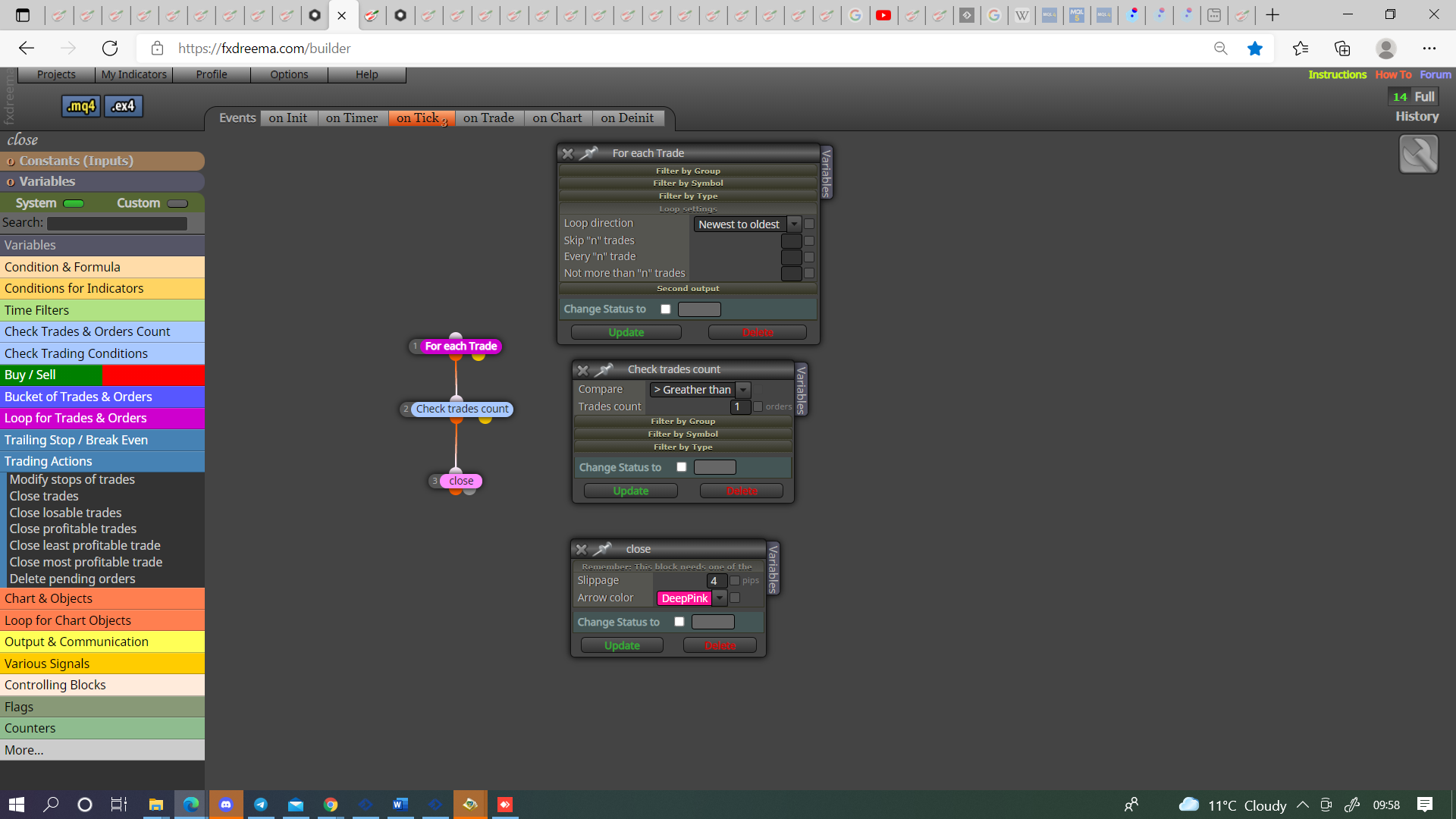
Task: Open Variables side tab of close panel
Action: 773,569
